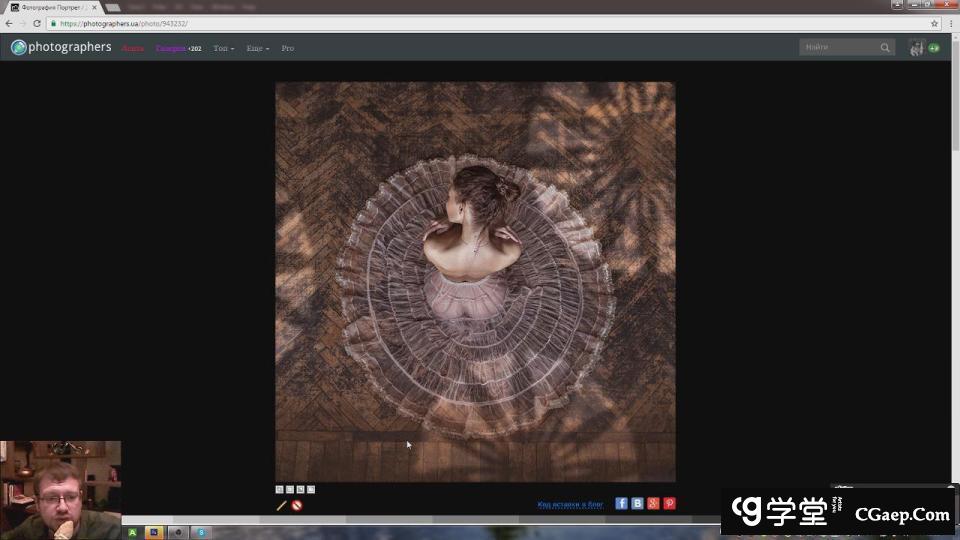The image size is (960, 540).
Task: Expand the Еще dropdown menu
Action: 257,48
